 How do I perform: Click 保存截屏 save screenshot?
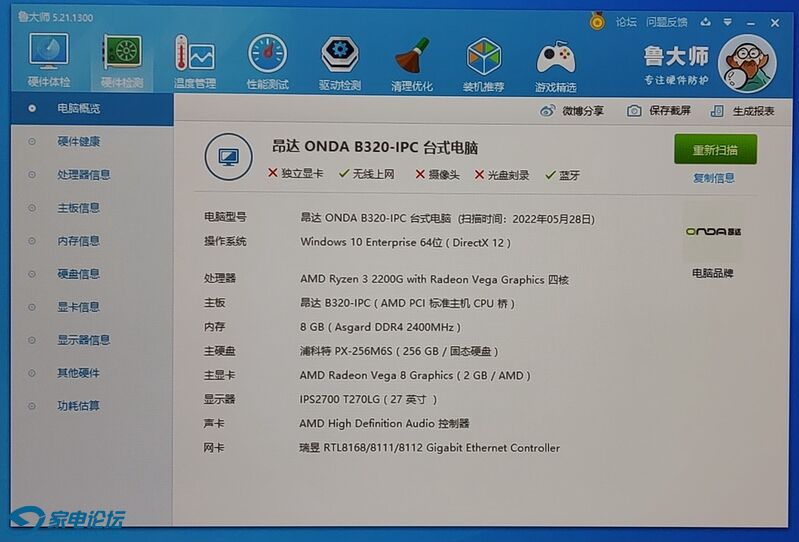click(x=670, y=111)
